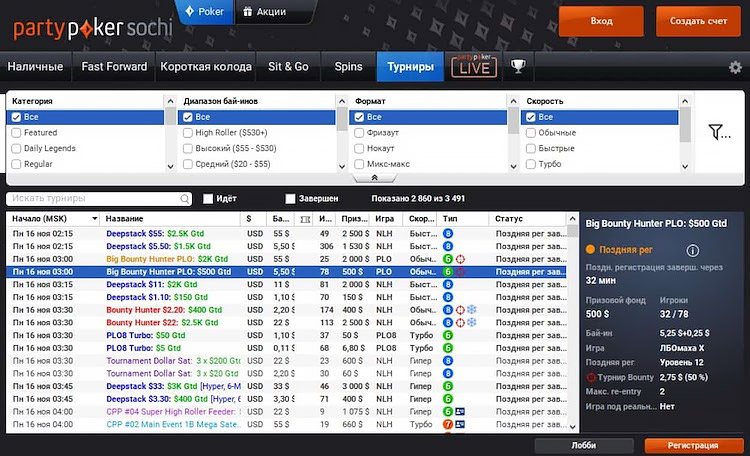Click the search magnifier icon
The height and width of the screenshot is (456, 750).
pyautogui.click(x=185, y=199)
